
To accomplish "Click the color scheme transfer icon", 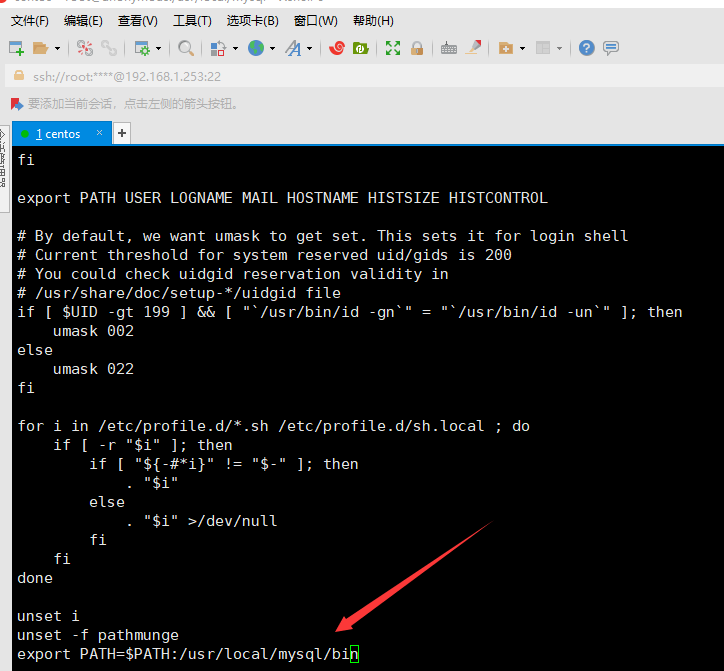I will (218, 48).
